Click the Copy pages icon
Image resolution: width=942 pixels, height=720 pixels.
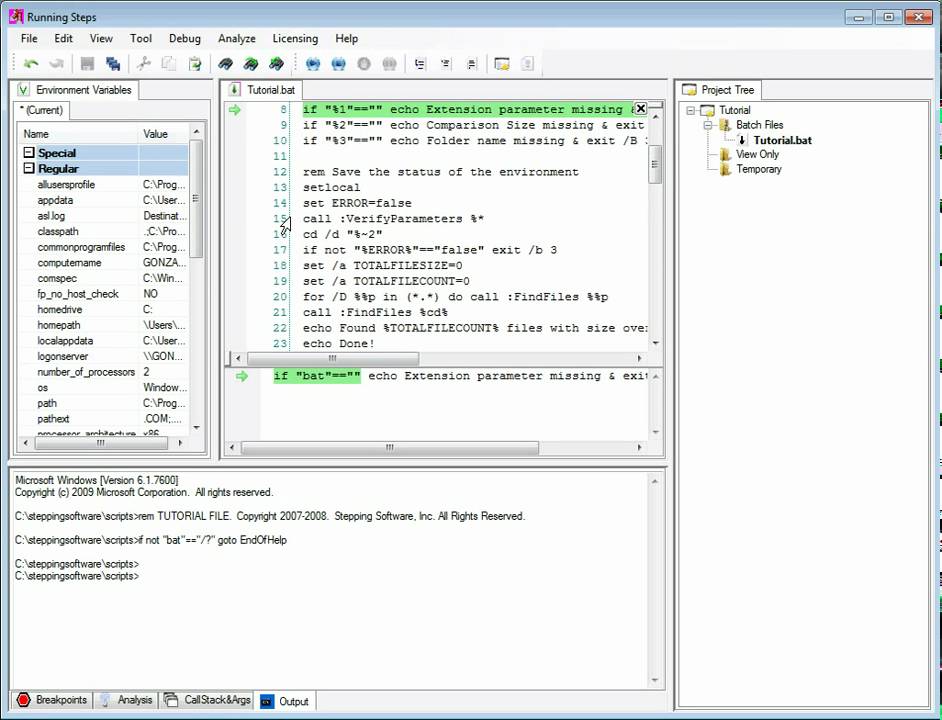[x=169, y=64]
